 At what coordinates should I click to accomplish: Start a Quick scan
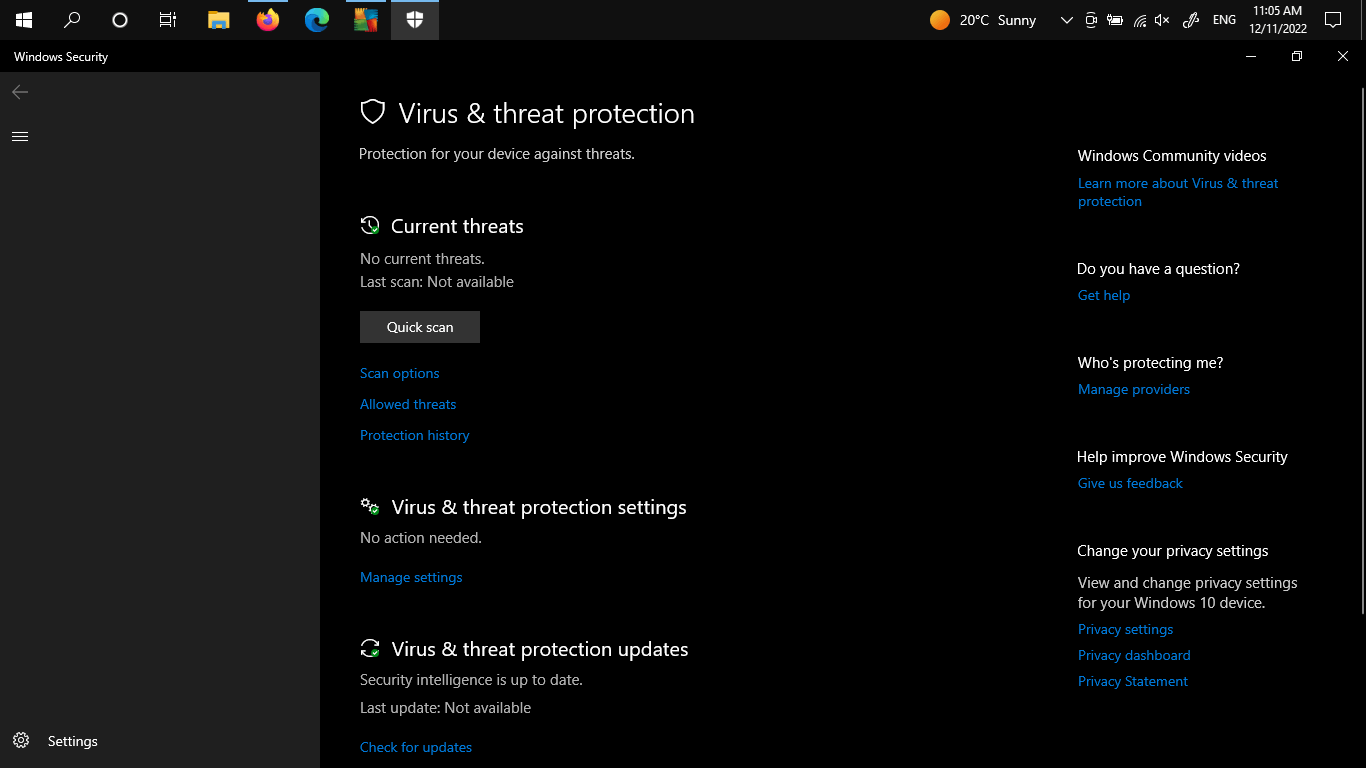click(420, 327)
